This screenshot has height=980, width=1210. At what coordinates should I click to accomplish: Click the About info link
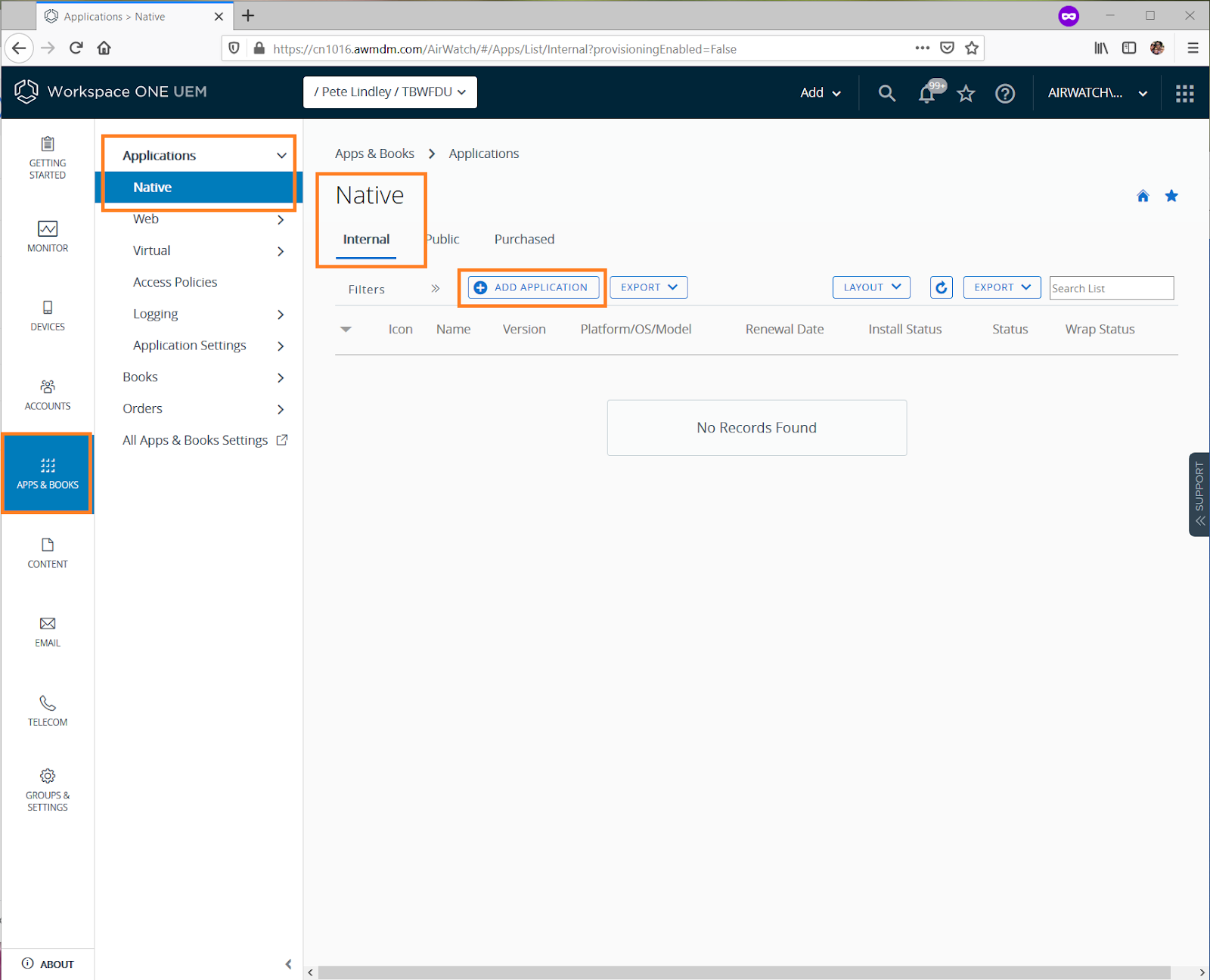48,963
